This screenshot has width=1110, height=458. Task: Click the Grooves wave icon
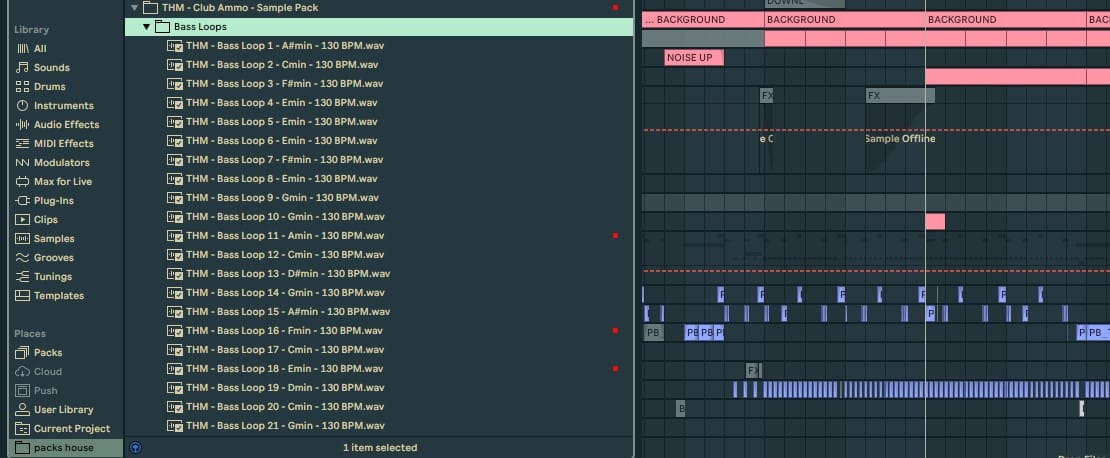(x=22, y=258)
